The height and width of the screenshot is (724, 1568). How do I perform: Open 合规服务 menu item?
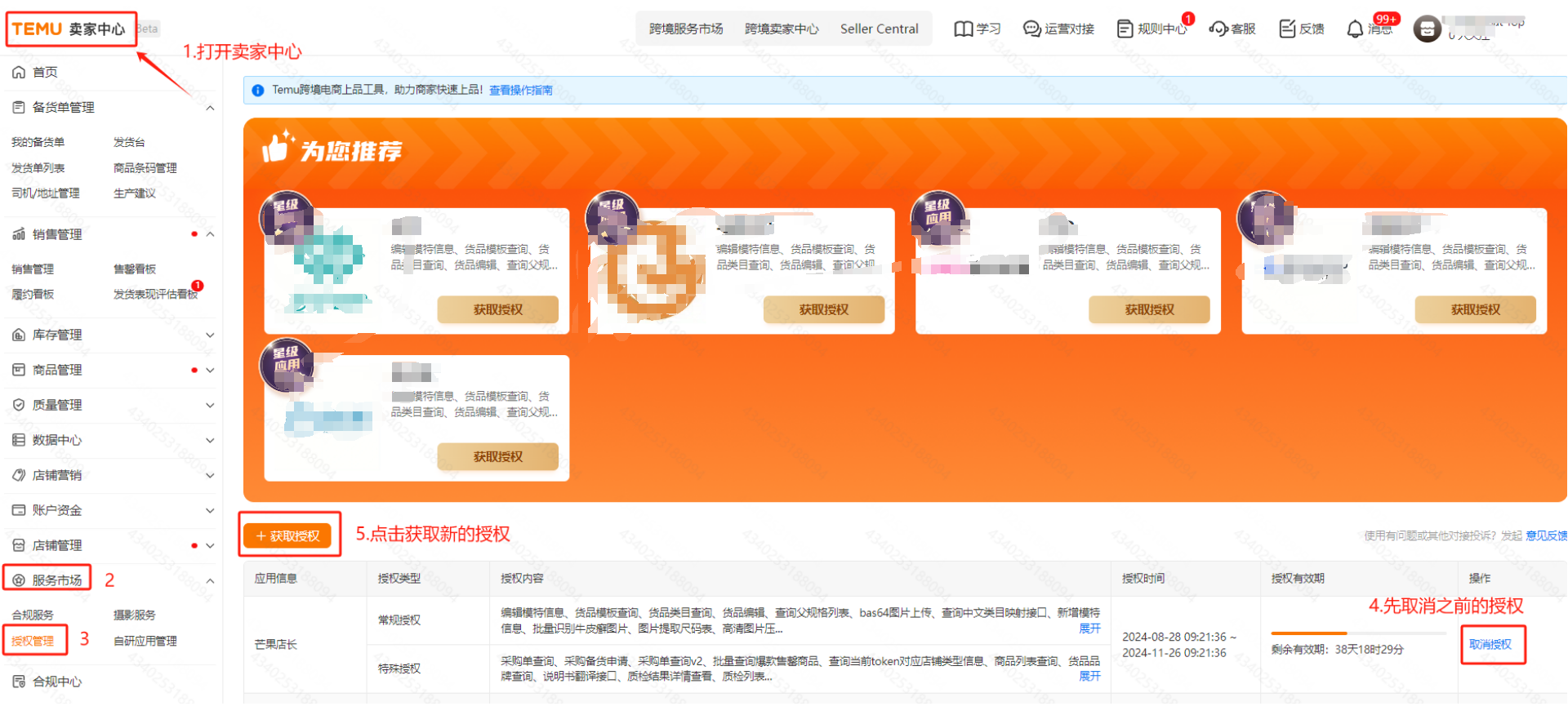[33, 615]
